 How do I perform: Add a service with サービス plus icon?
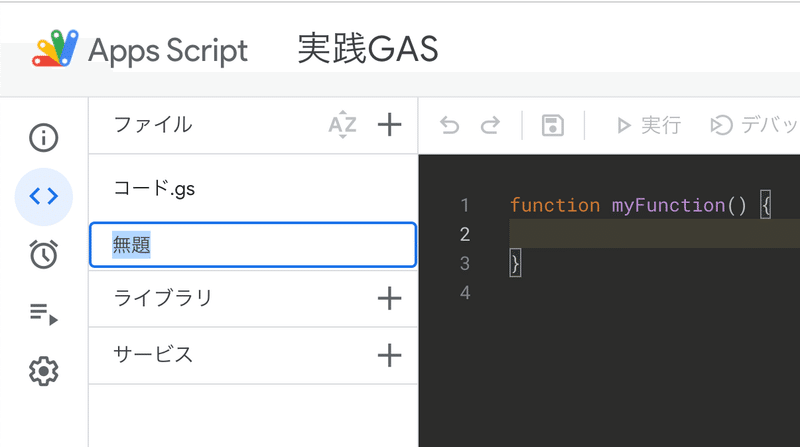389,355
